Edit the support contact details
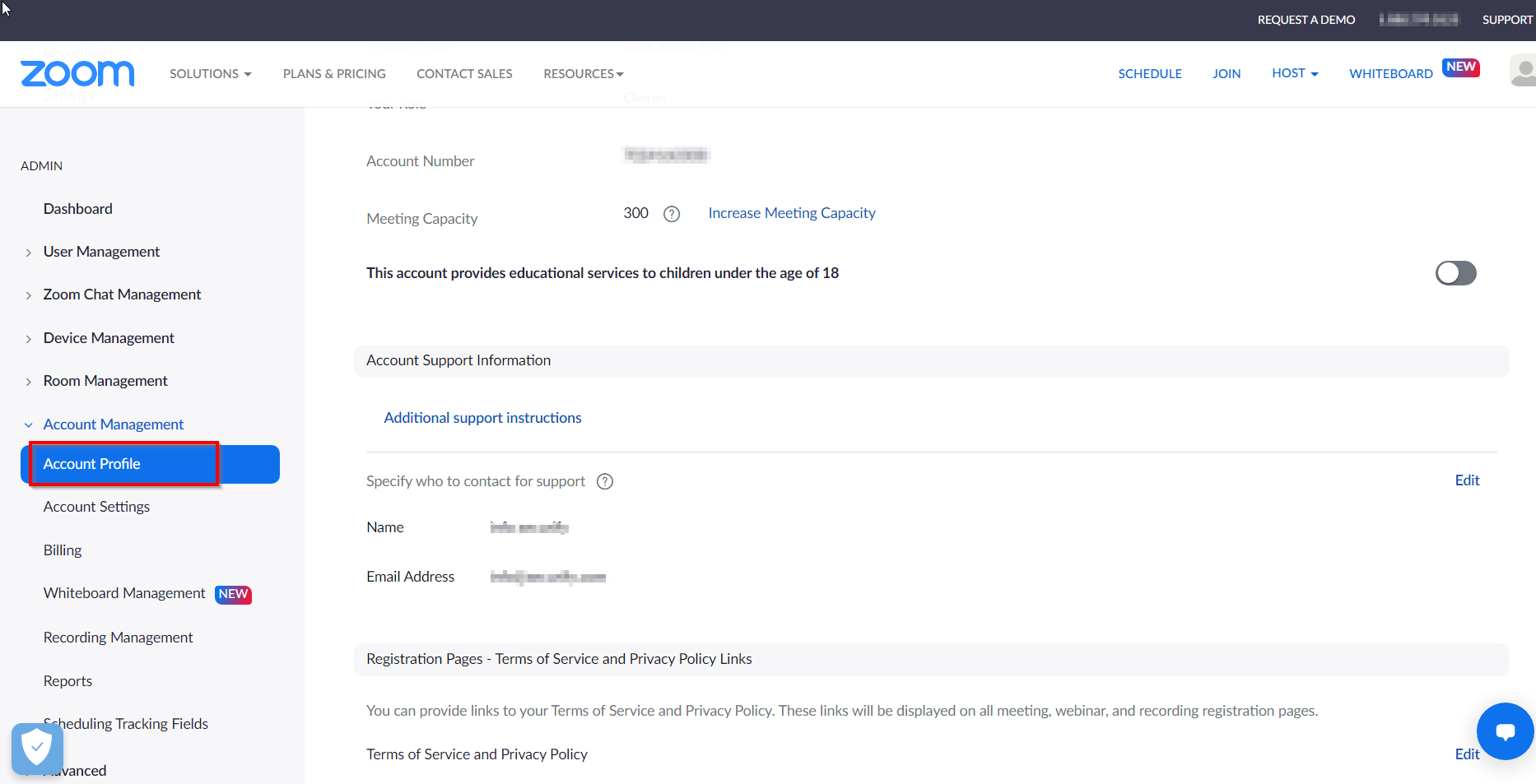This screenshot has height=784, width=1536. (1466, 480)
